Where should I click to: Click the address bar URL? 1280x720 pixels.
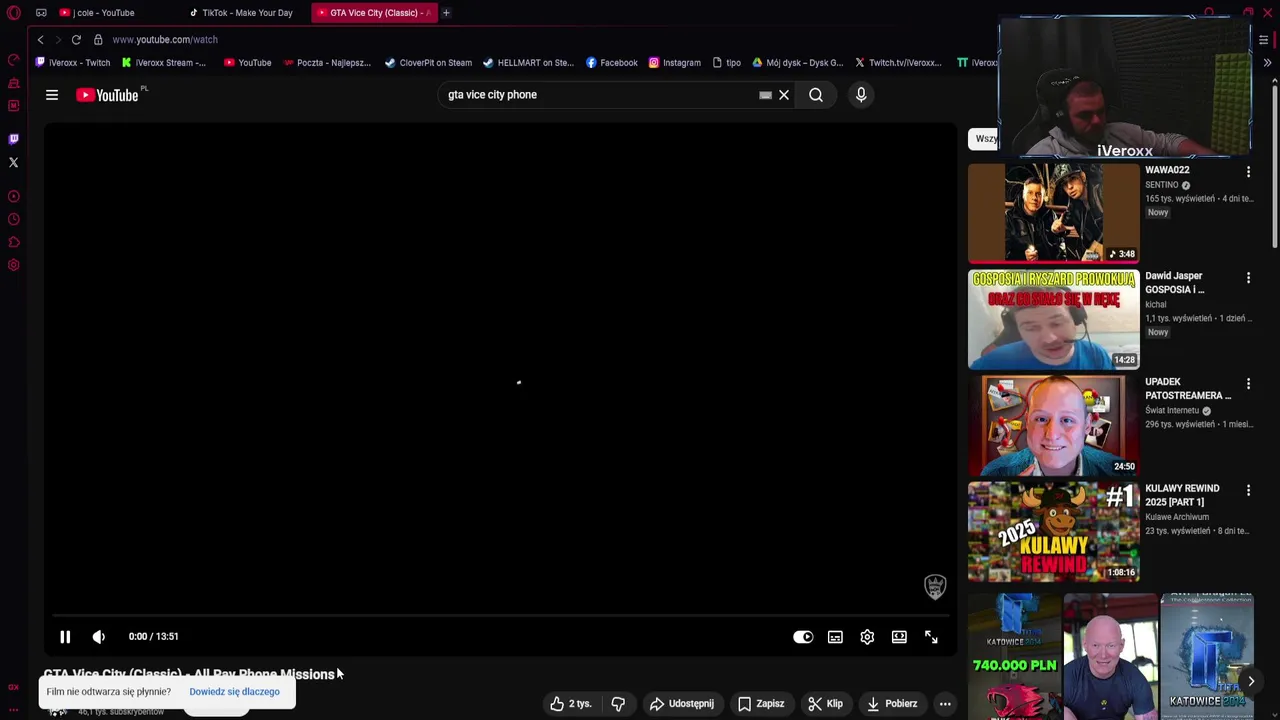pos(165,40)
